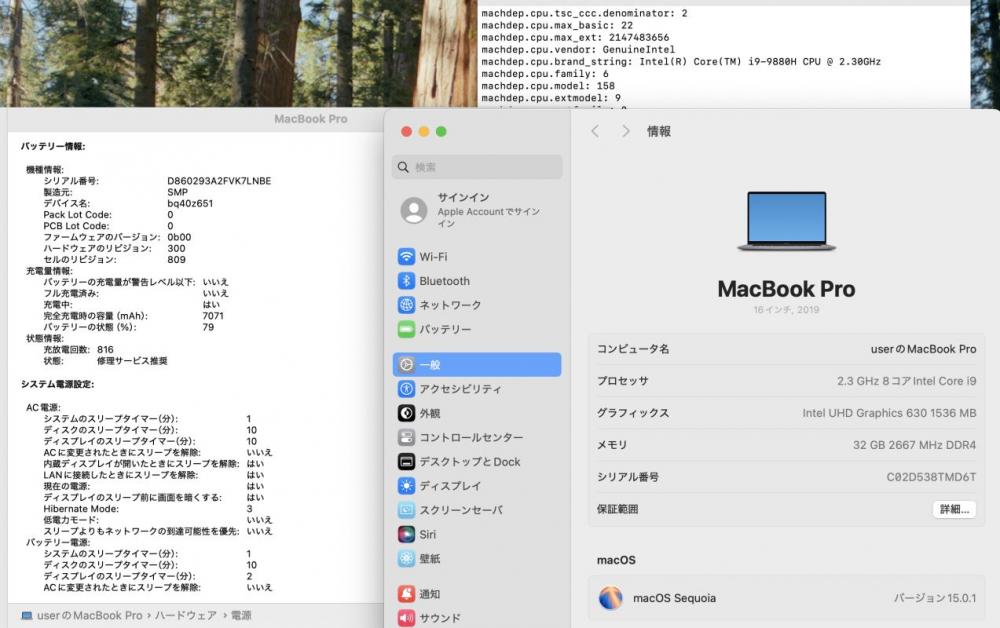Click the red close button of System Settings
The image size is (1000, 628).
pos(406,131)
